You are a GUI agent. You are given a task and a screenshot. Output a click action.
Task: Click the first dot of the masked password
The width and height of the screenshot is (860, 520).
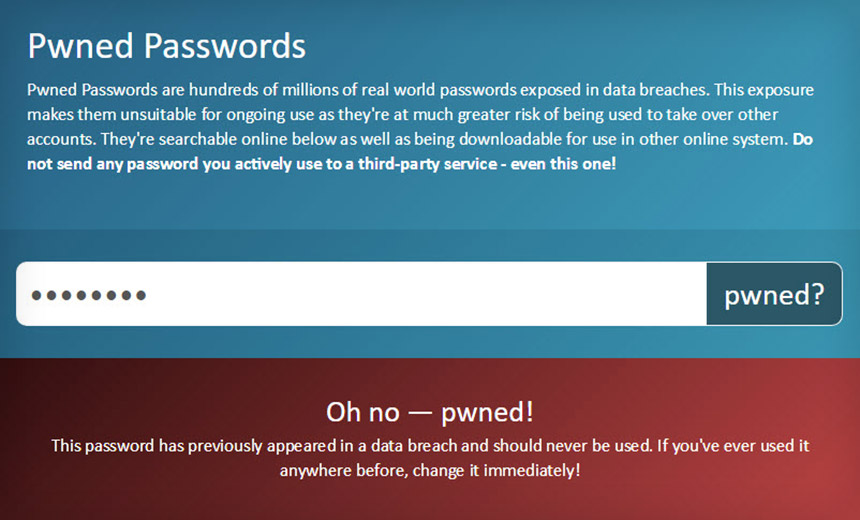[36, 296]
